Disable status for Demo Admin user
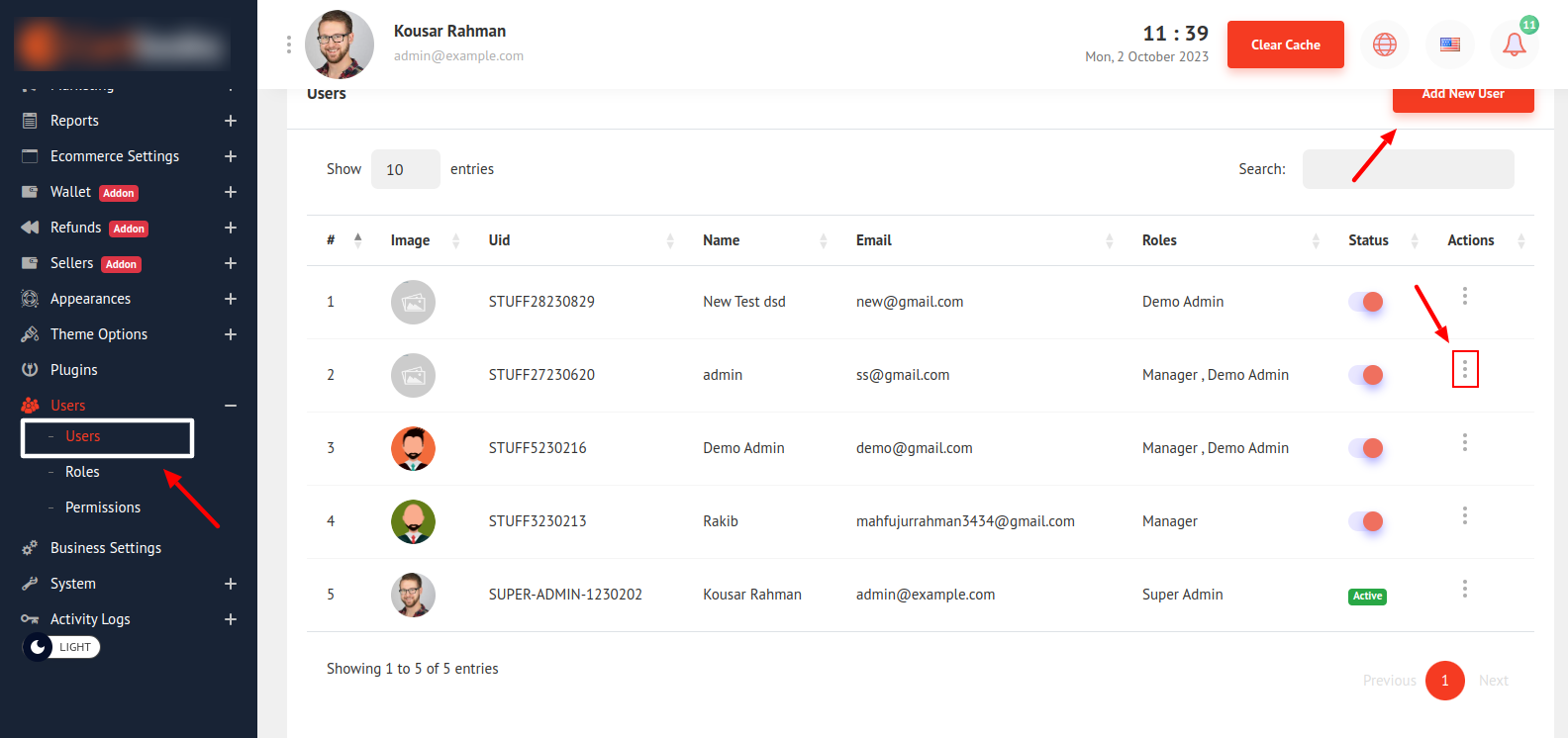 1366,448
